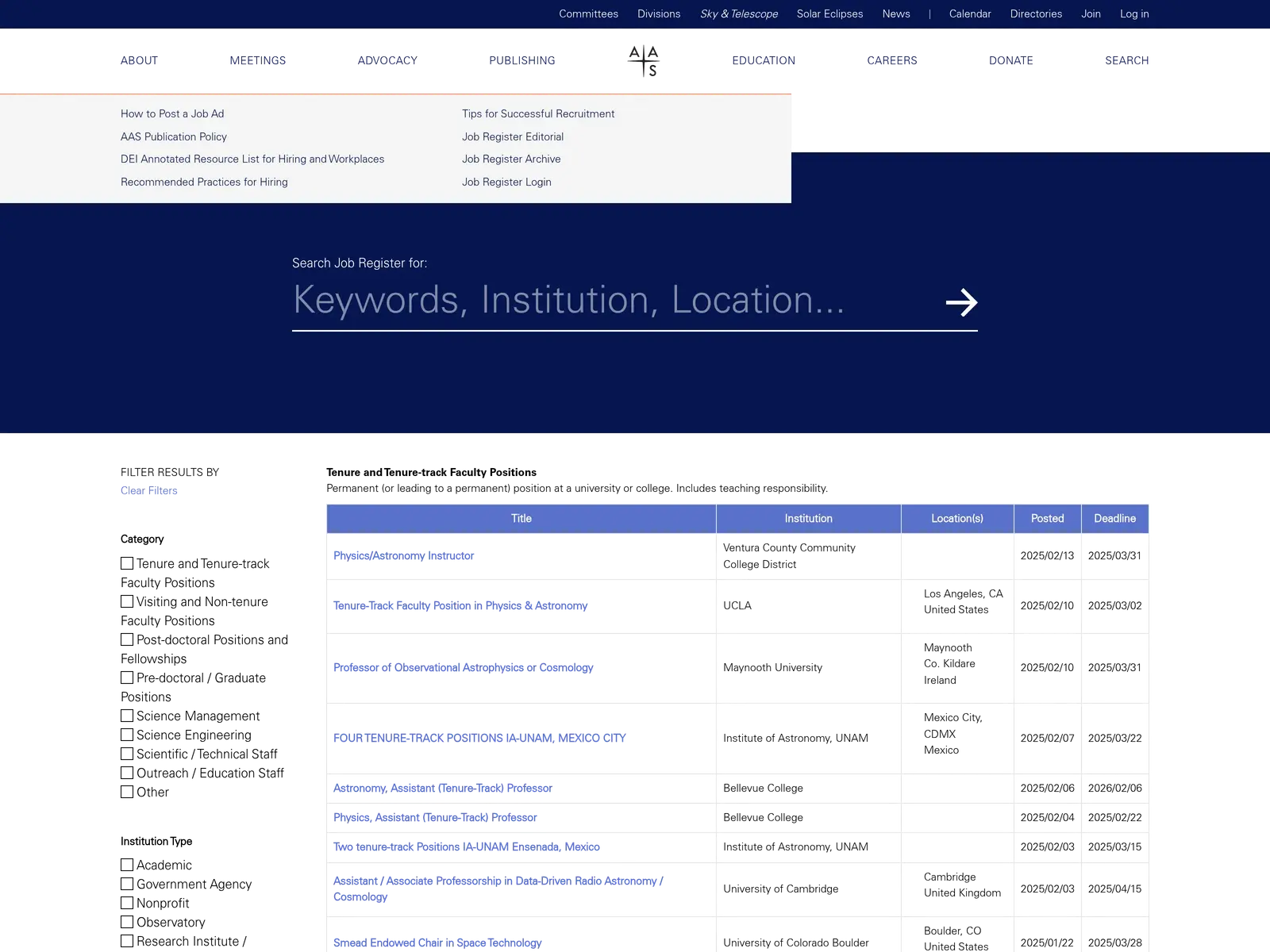The image size is (1270, 952).
Task: Enable the Nonprofit filter checkbox
Action: pyautogui.click(x=127, y=903)
